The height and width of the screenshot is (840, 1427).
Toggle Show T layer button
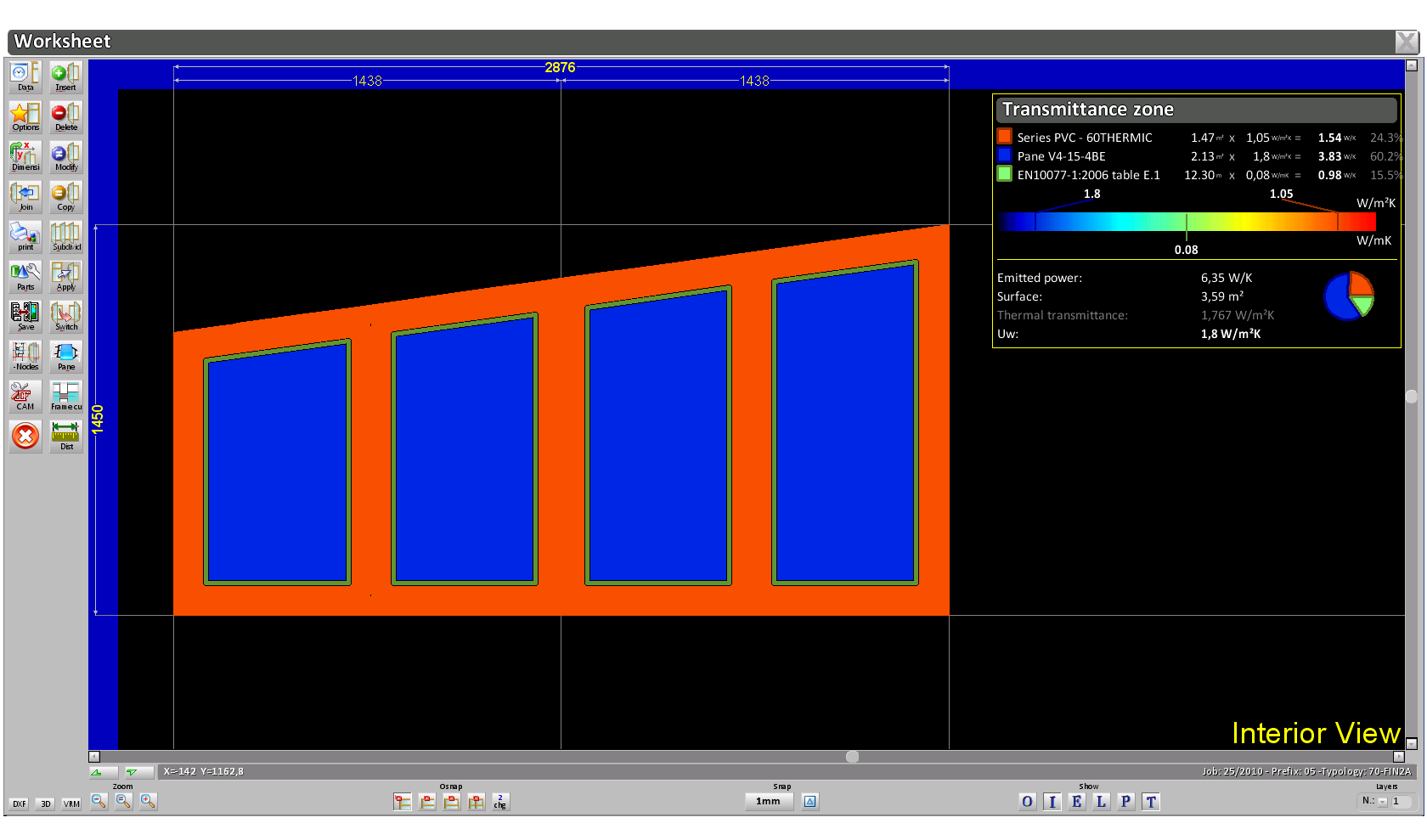pyautogui.click(x=1151, y=802)
